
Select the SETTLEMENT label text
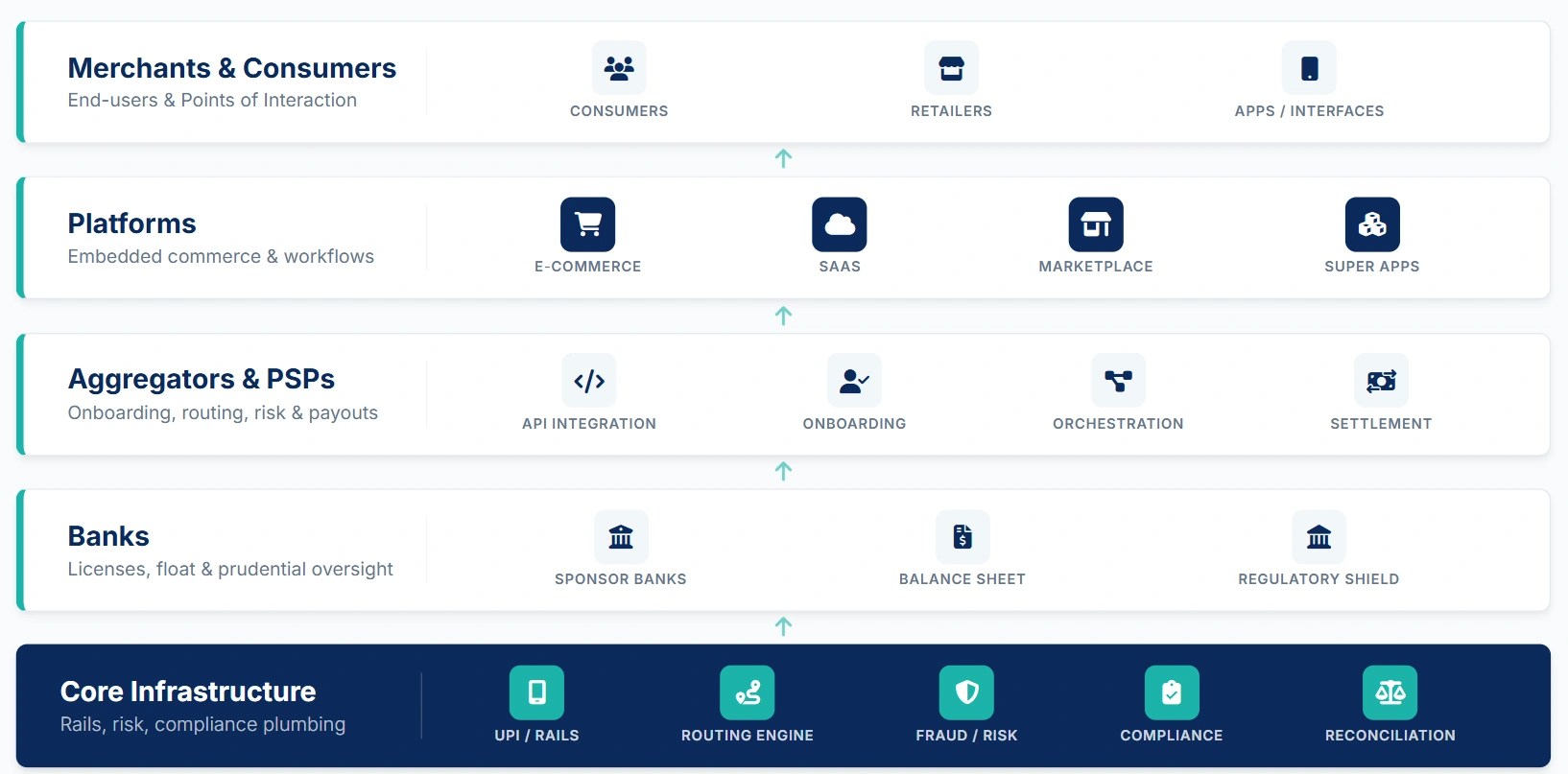tap(1381, 424)
